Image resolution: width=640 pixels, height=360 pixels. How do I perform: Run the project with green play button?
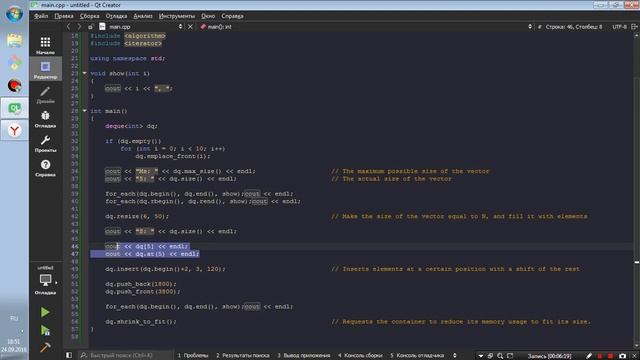coord(45,312)
